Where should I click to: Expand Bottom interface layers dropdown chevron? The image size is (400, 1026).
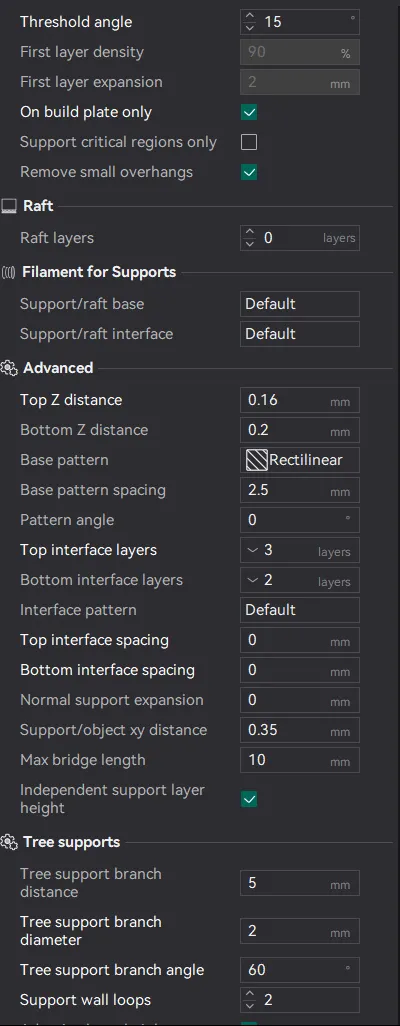click(x=253, y=580)
